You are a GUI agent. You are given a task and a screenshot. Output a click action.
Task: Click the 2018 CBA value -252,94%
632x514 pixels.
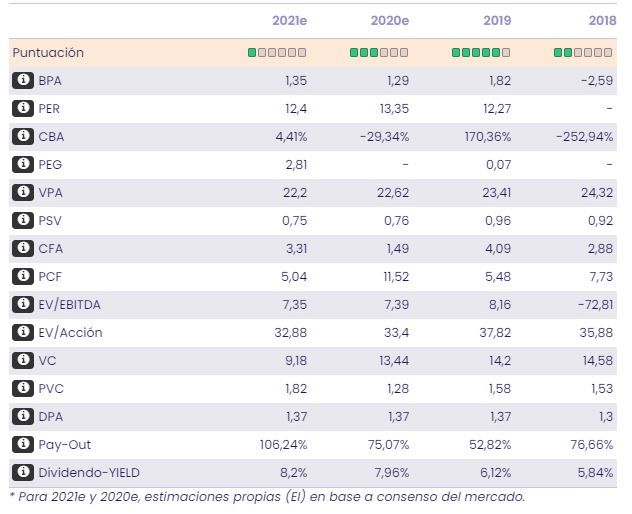[x=584, y=136]
